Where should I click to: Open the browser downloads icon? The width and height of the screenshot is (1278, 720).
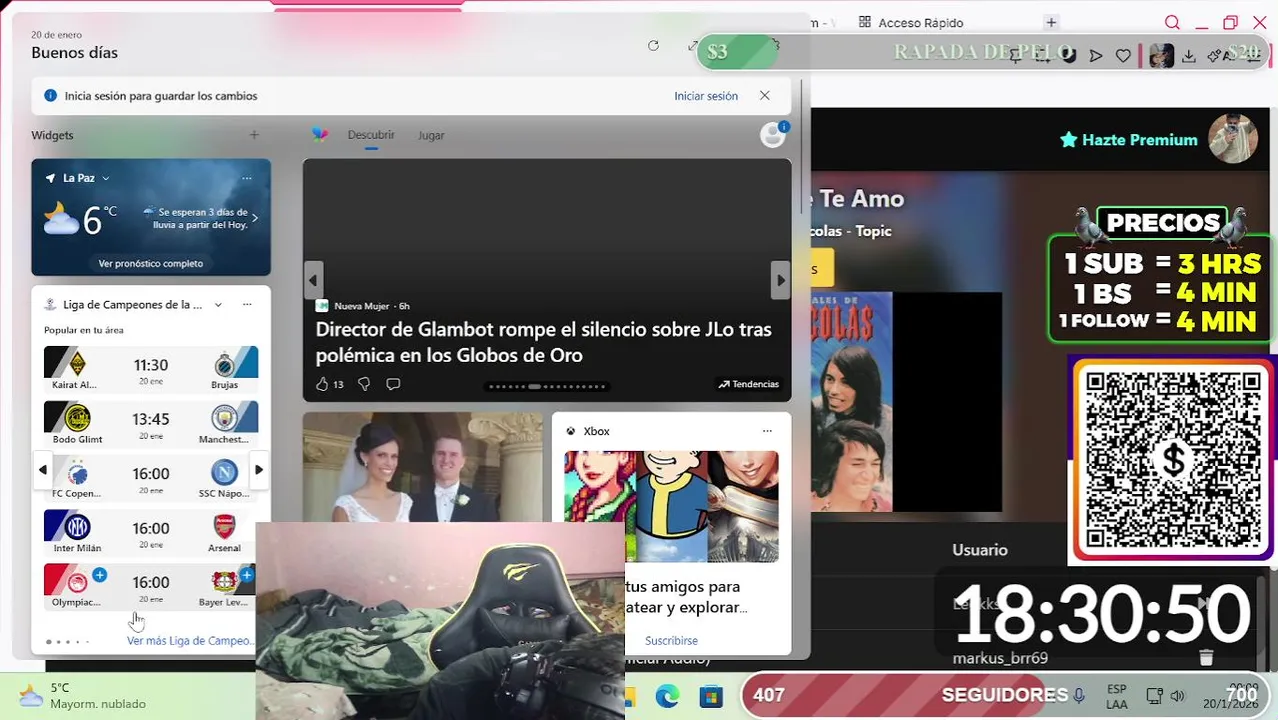[1189, 56]
